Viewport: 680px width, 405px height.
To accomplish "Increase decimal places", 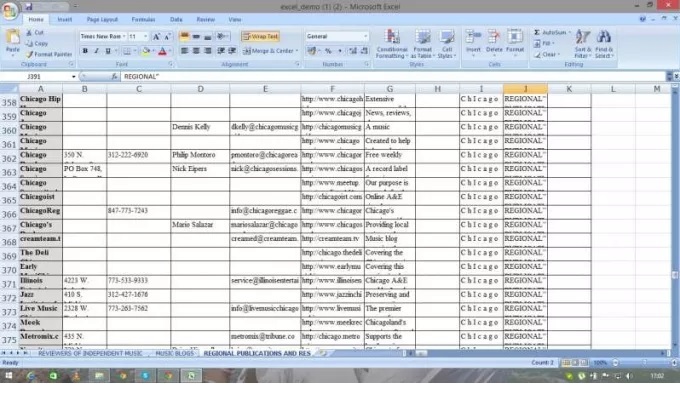I will [353, 51].
